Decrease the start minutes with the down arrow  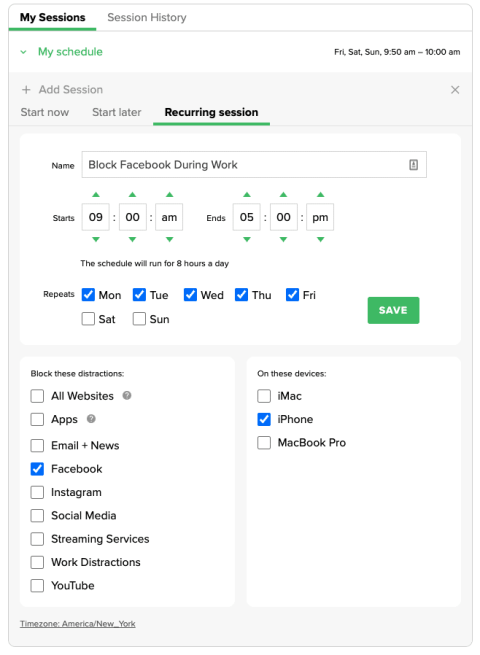pos(132,239)
